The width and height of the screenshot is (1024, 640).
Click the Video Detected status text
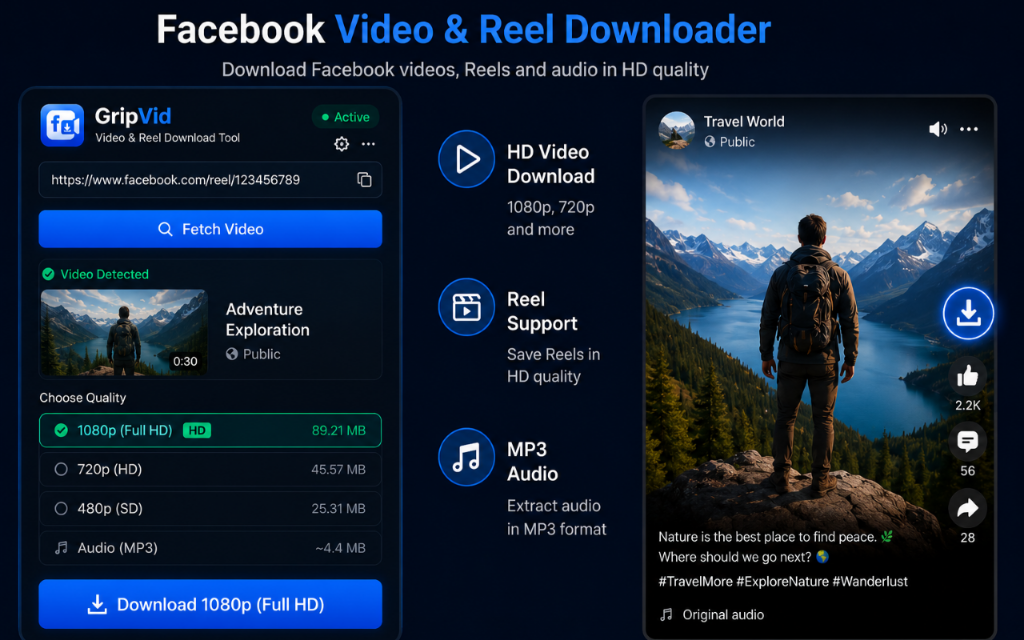pos(104,274)
